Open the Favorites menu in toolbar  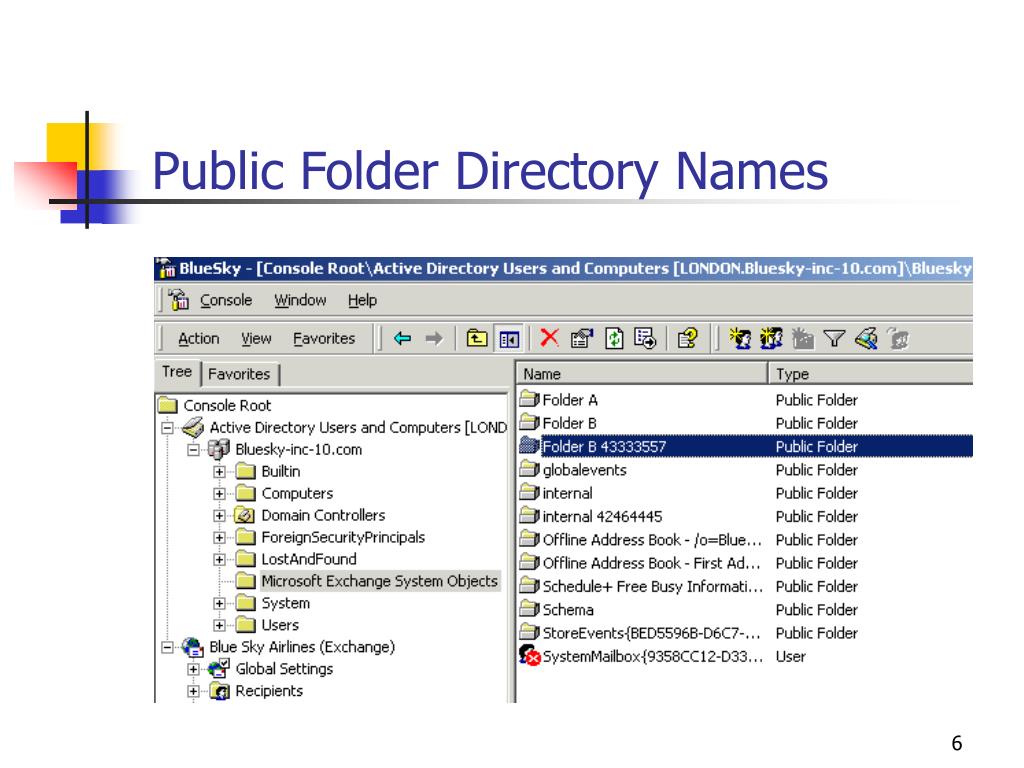324,338
